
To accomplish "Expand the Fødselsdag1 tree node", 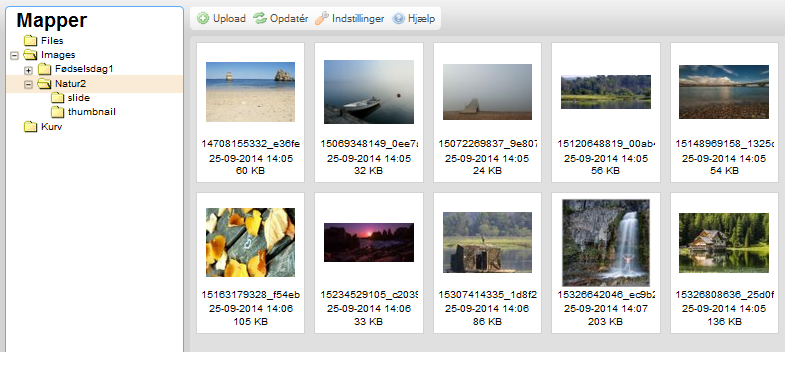I will [x=29, y=69].
